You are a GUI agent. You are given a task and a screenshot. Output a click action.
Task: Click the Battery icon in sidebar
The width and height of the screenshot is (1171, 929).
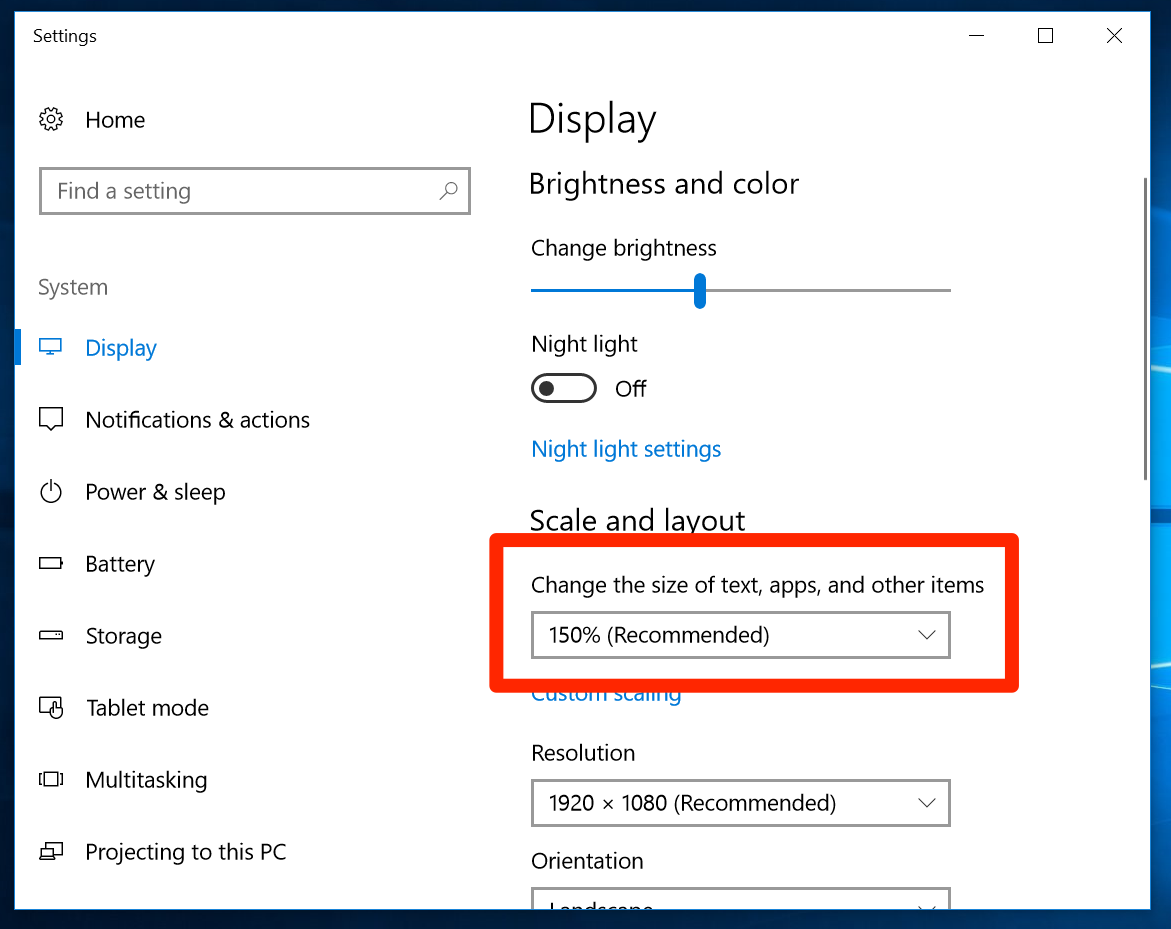pos(51,563)
